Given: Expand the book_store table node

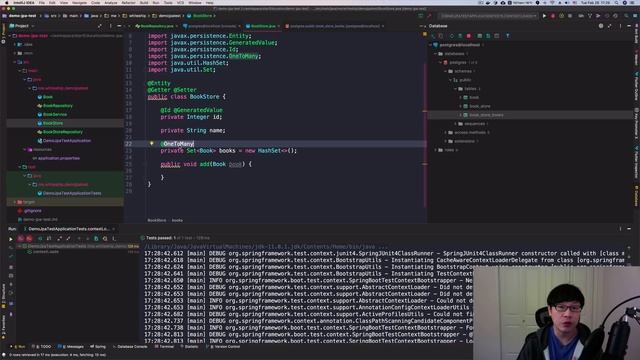Looking at the screenshot, I should [x=460, y=106].
